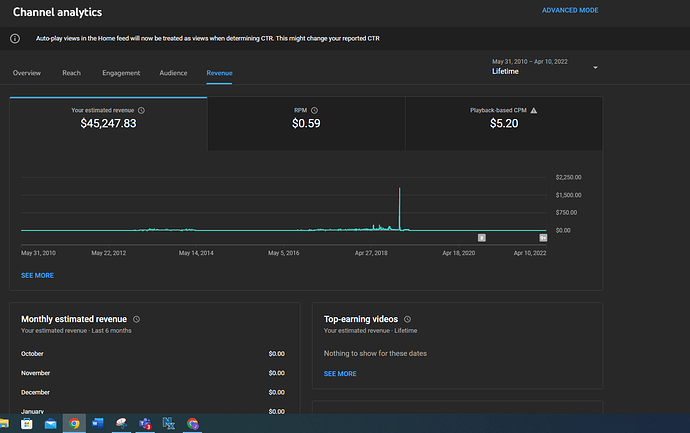
Task: Click the ADVANCED MODE link
Action: 570,10
